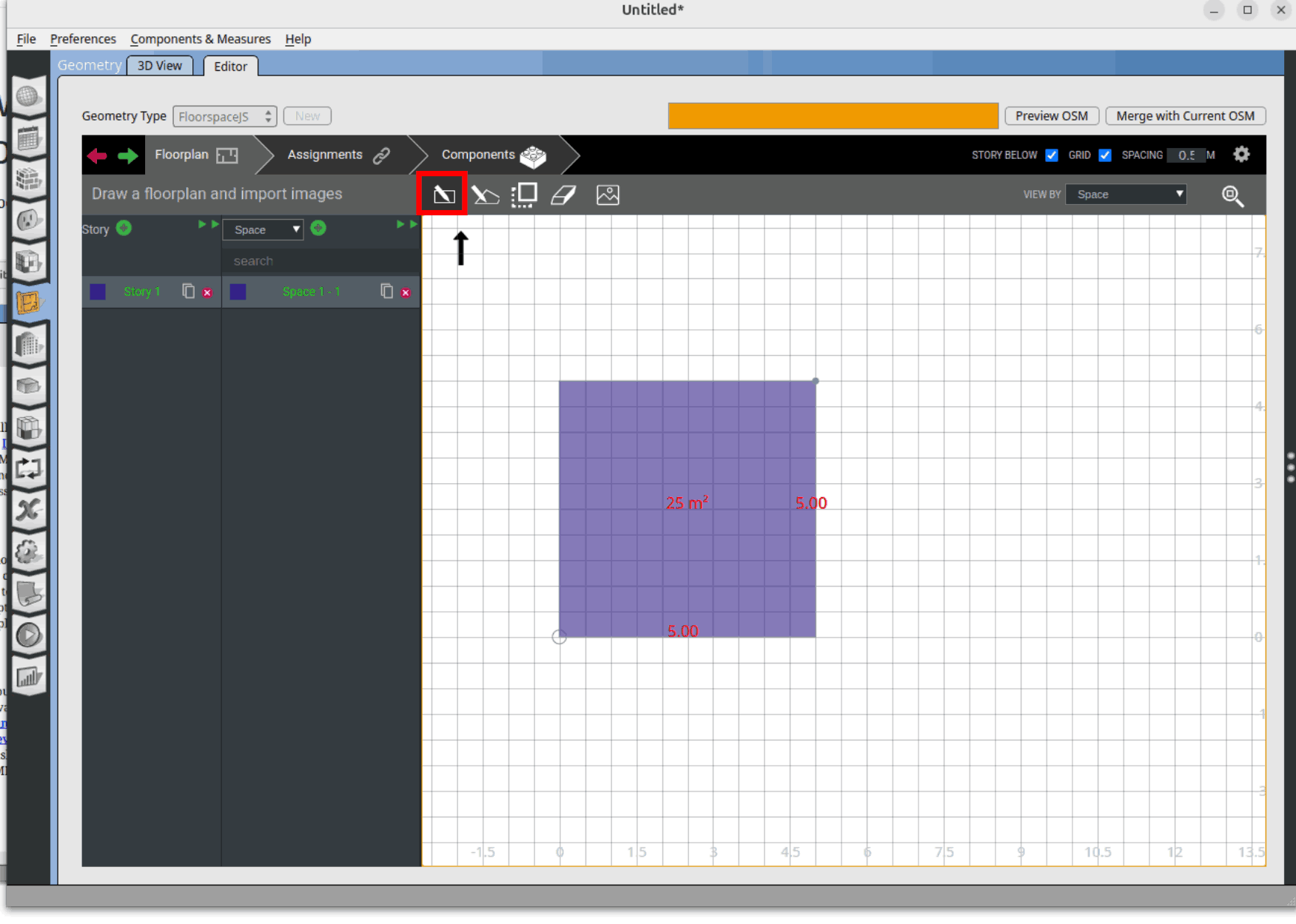
Task: Choose the Select/marquee tool
Action: click(524, 195)
